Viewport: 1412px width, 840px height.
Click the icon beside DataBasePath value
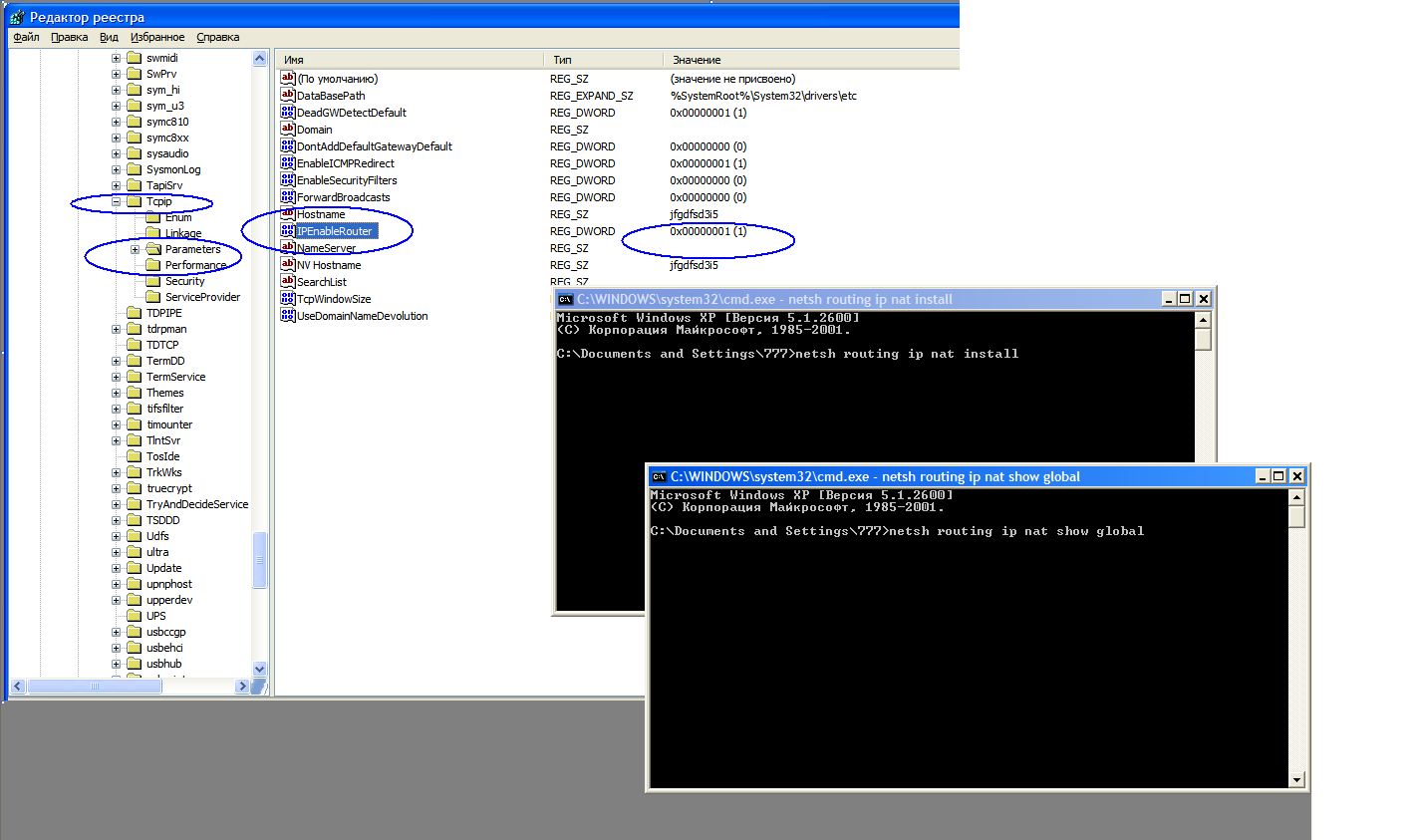click(x=288, y=96)
